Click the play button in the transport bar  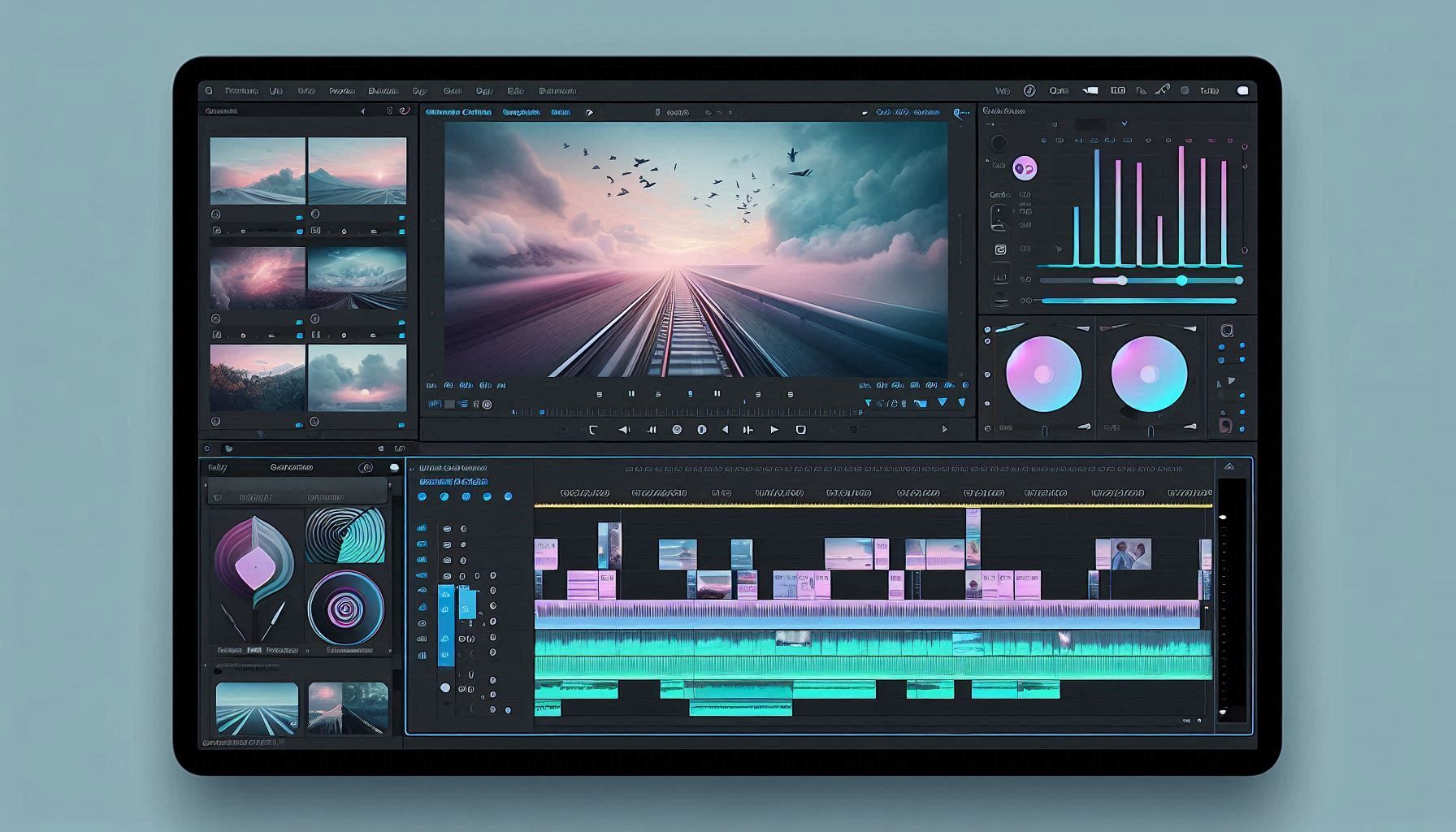pos(773,430)
